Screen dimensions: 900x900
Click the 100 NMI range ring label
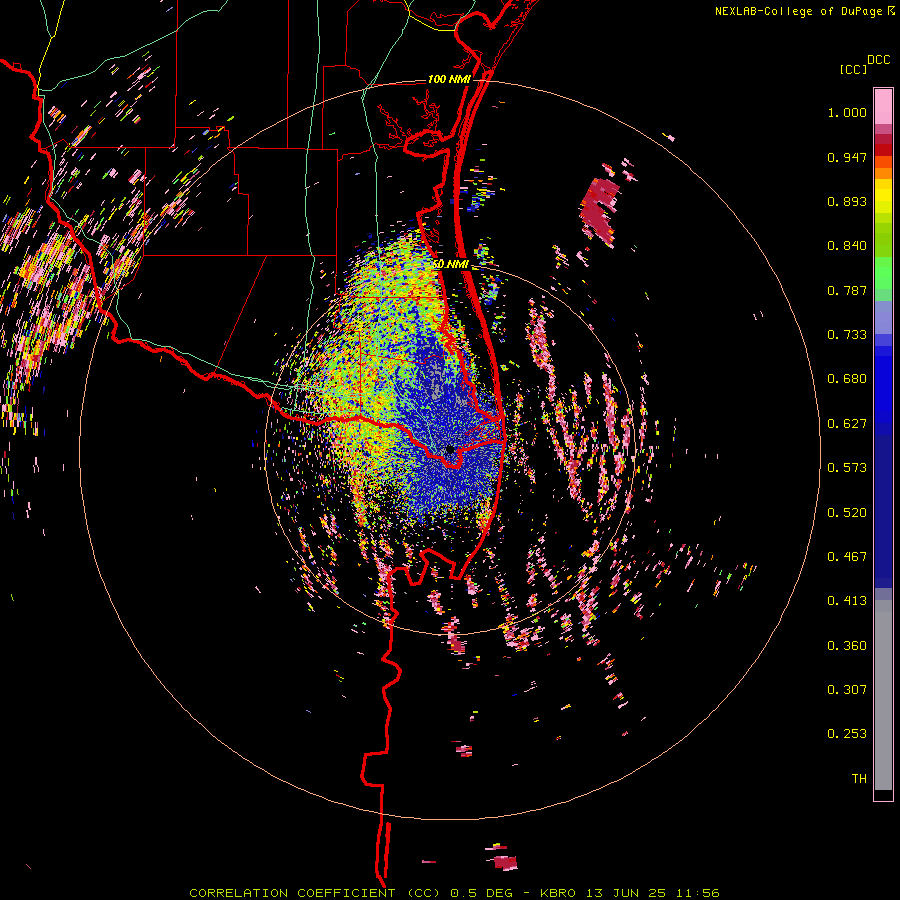click(x=449, y=79)
